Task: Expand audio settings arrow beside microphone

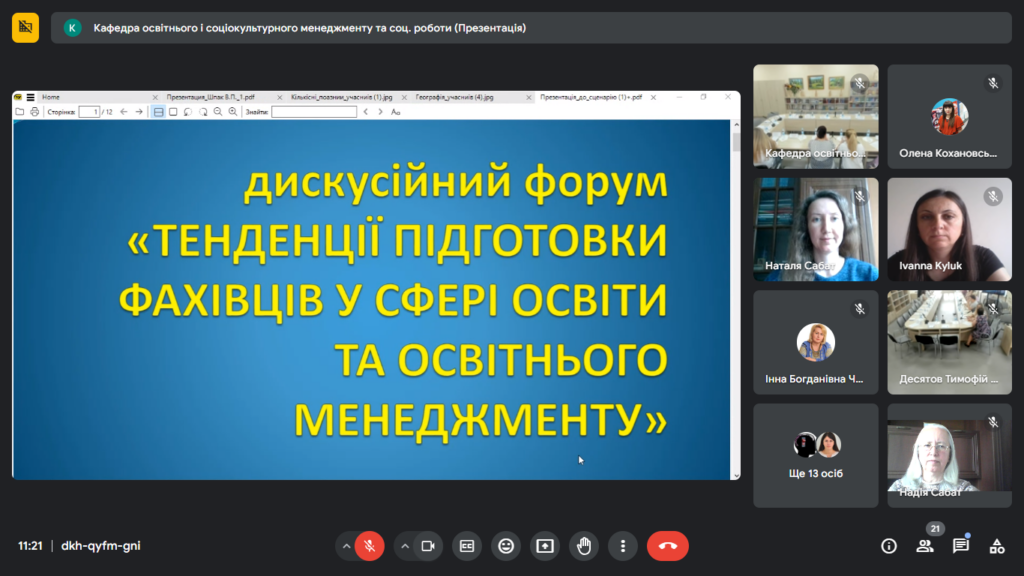Action: pos(346,546)
